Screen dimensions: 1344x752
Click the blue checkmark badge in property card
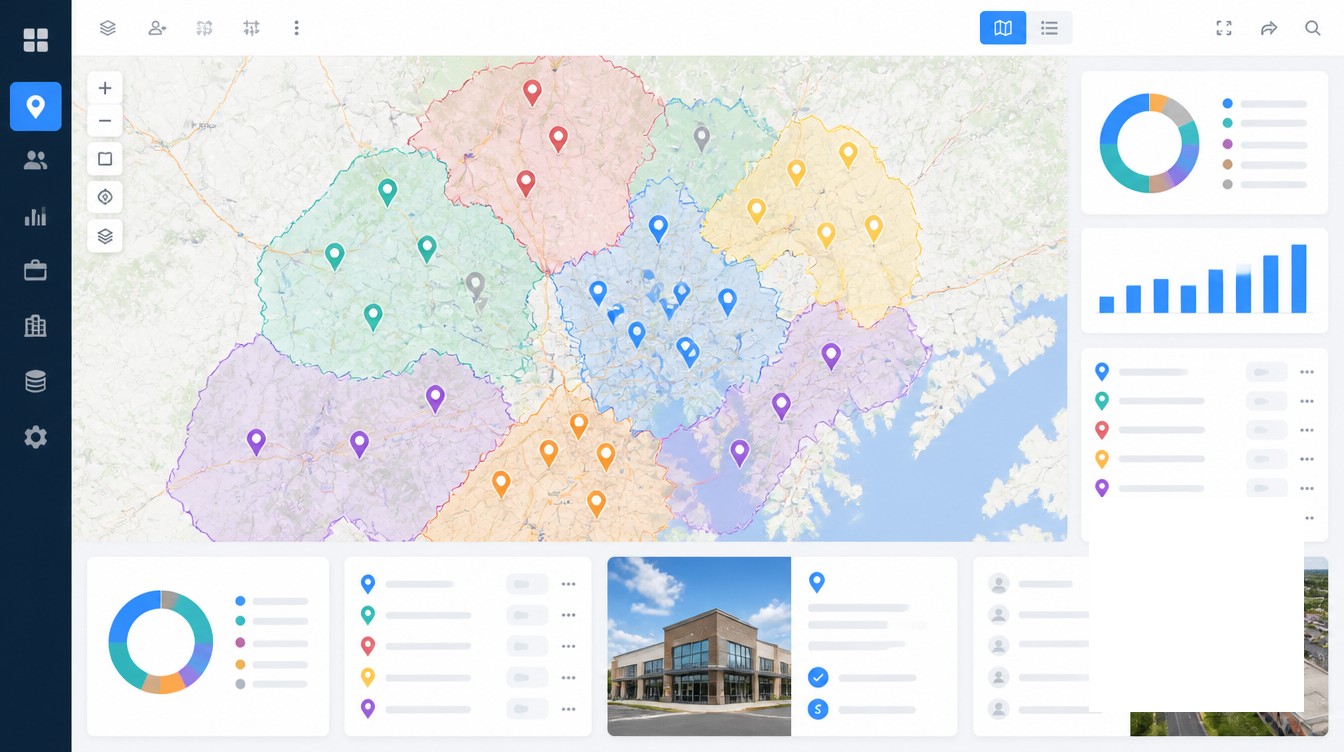[818, 678]
